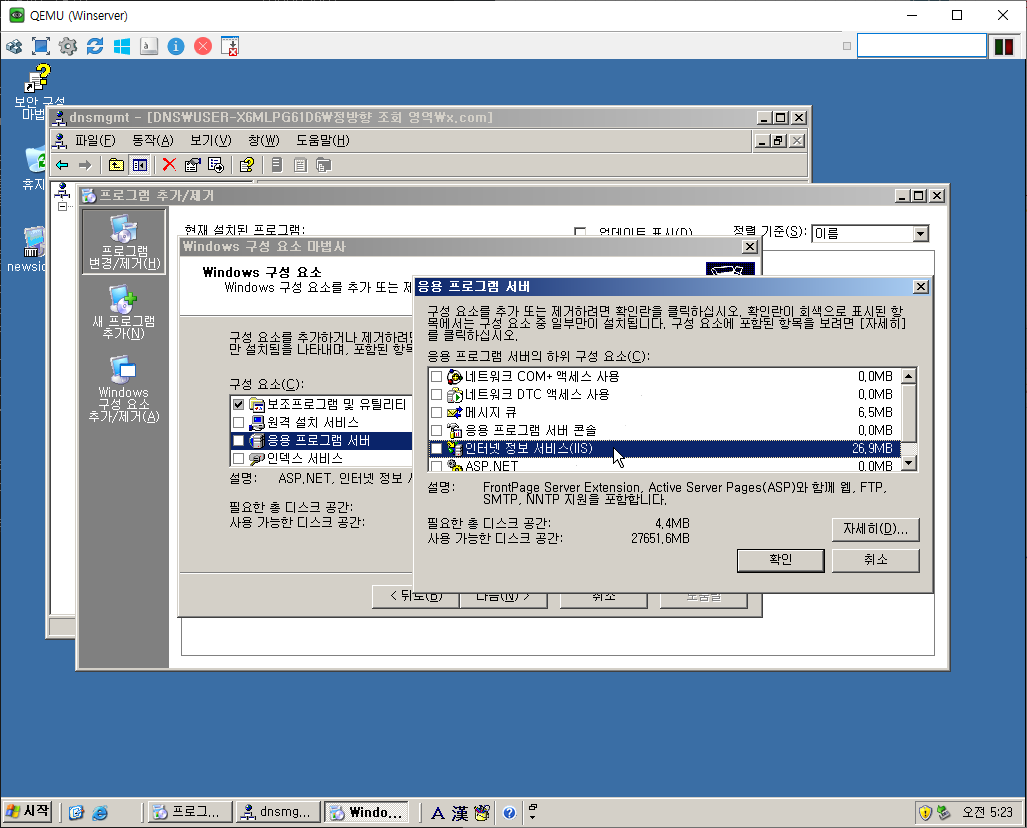
Task: Click the yellow help icon in dnsmgmt toolbar
Action: [246, 165]
